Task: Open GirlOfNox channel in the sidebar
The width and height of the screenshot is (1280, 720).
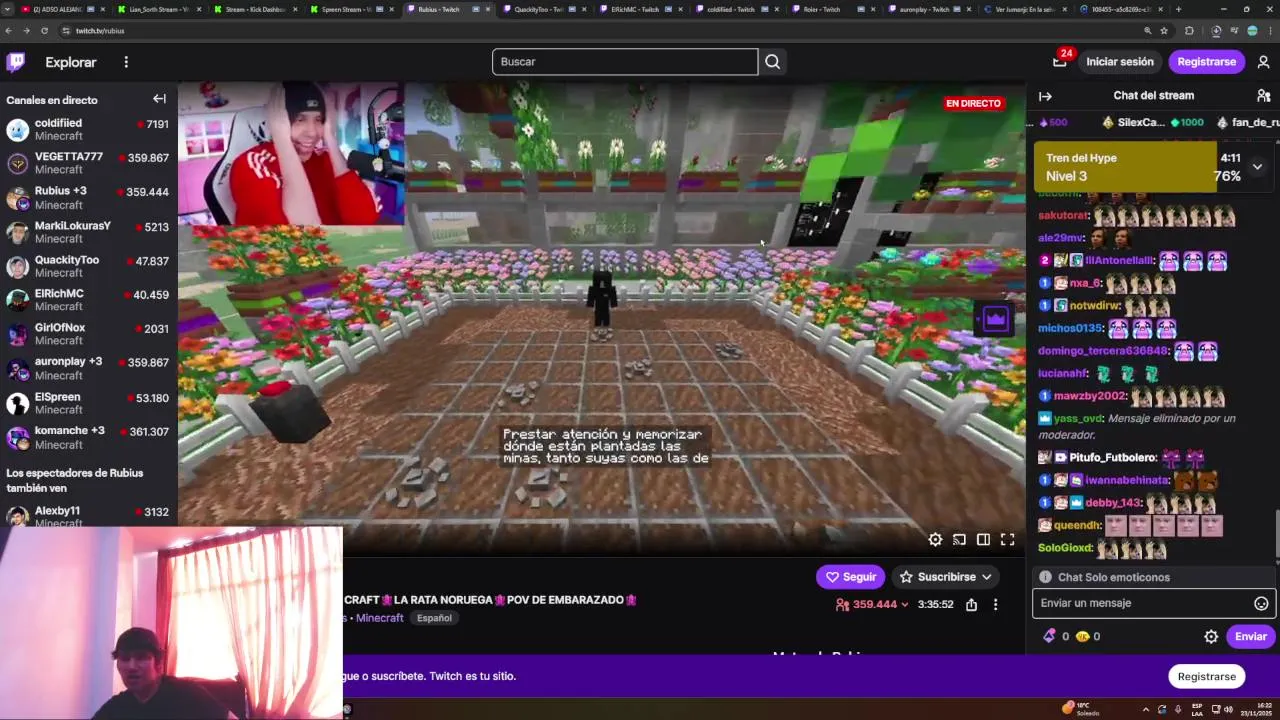Action: click(88, 334)
